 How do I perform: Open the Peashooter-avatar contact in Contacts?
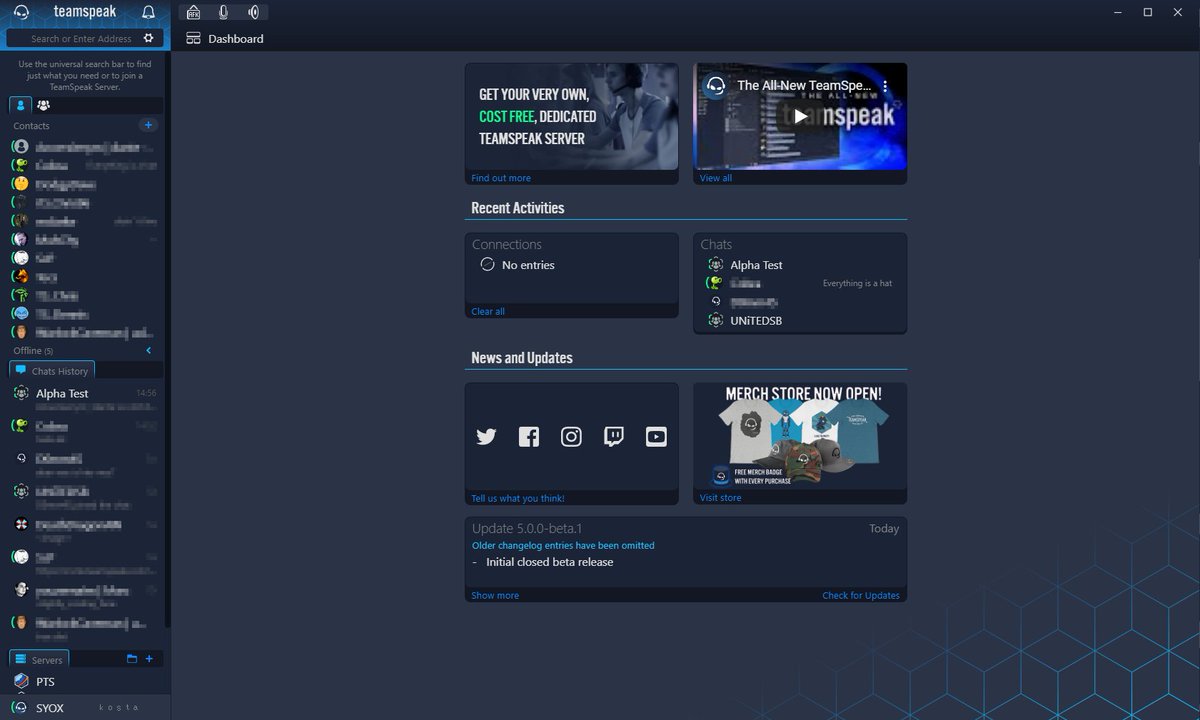(85, 165)
